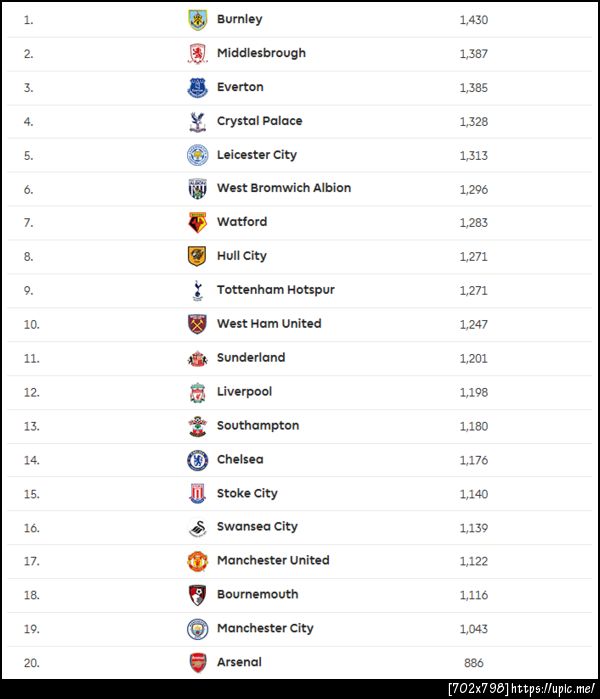The height and width of the screenshot is (699, 600).
Task: Click the Burnley club crest icon
Action: [197, 19]
